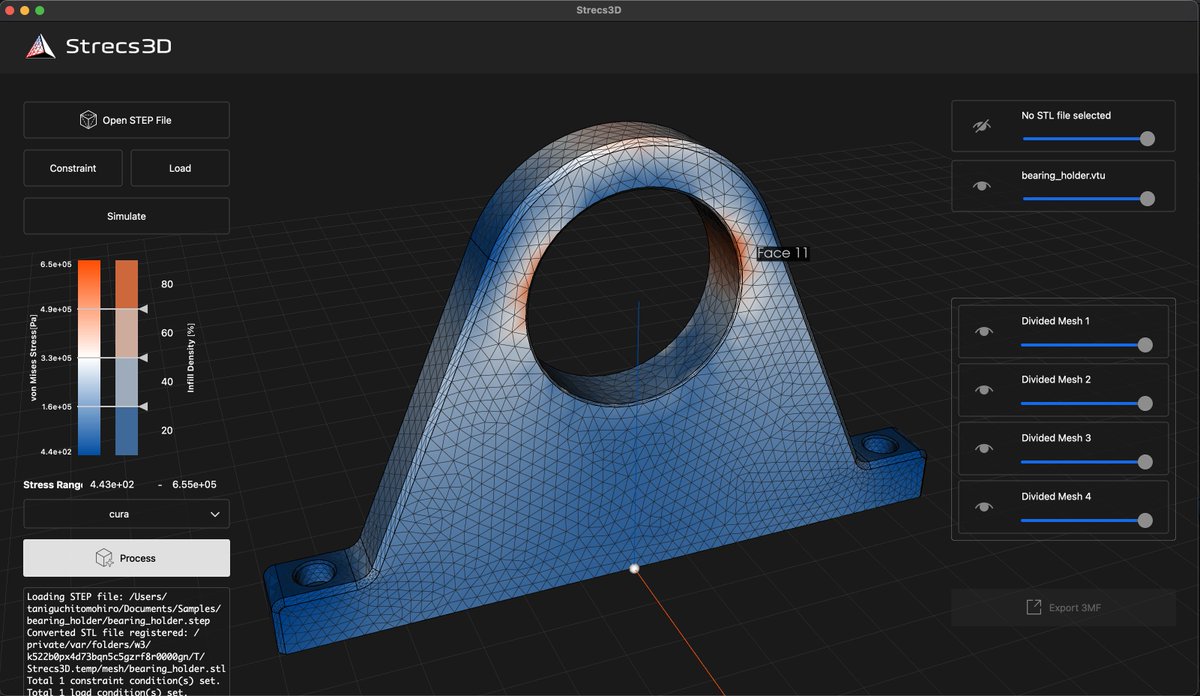Click the cube icon in Open STEP File
The height and width of the screenshot is (696, 1200).
88,120
